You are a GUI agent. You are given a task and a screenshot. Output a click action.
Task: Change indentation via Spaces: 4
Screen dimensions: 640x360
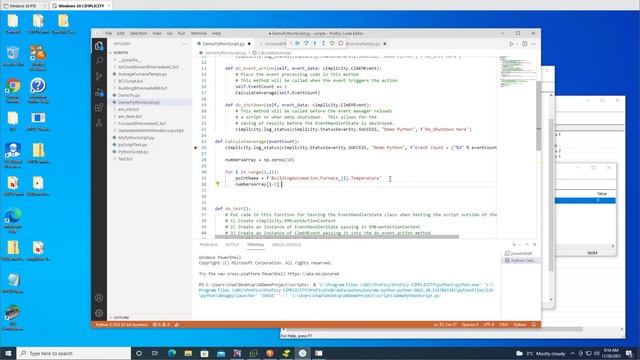tap(470, 324)
